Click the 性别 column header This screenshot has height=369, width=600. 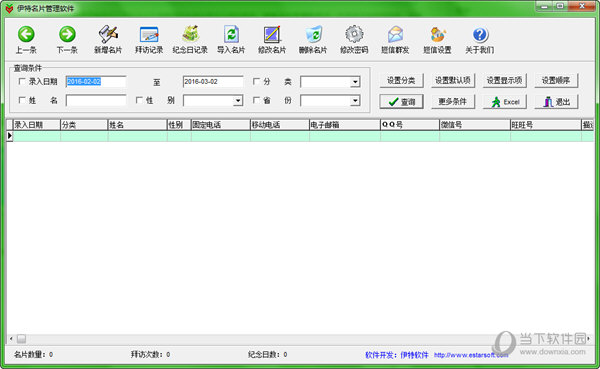(x=179, y=125)
